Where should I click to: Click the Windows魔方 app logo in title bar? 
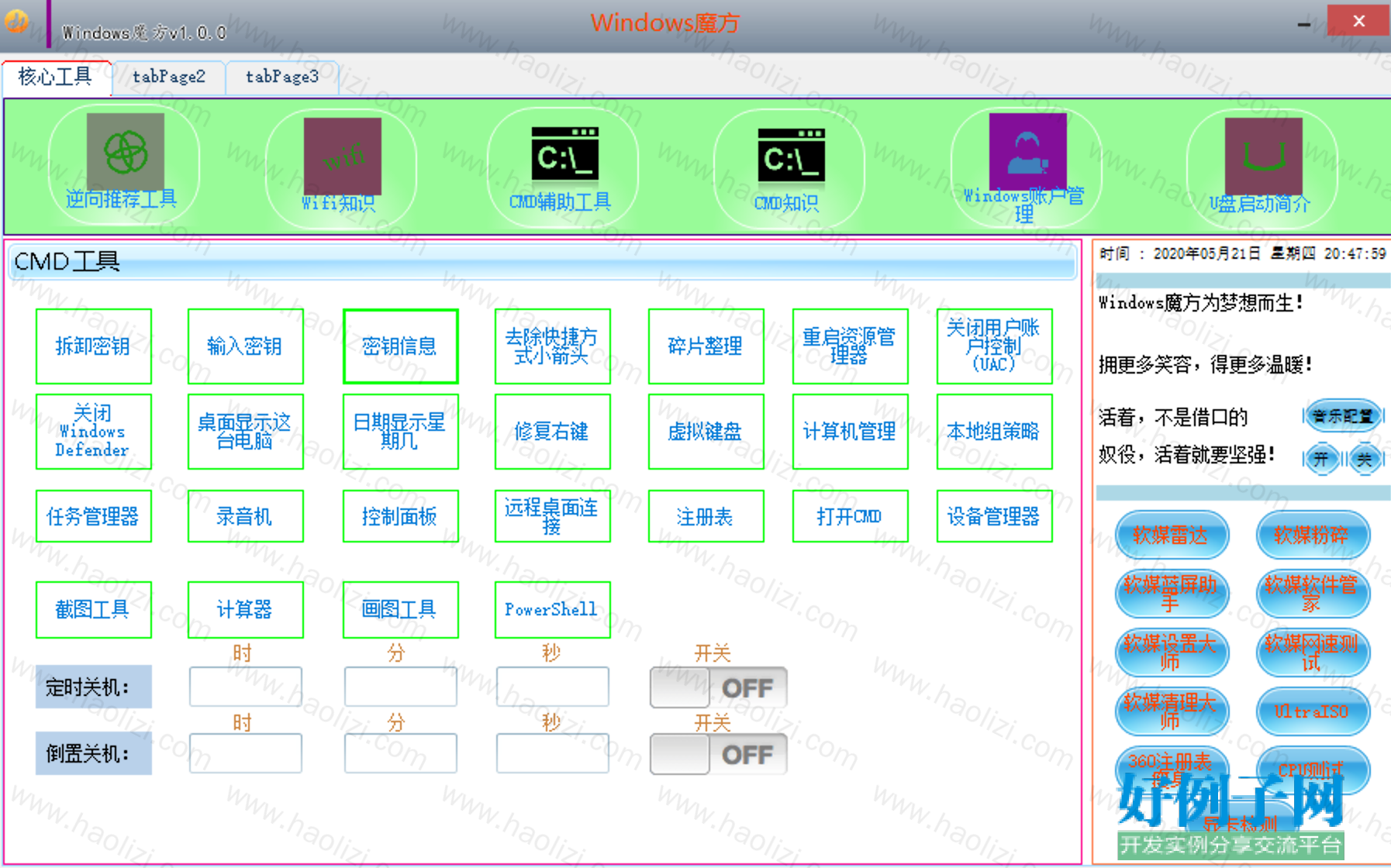[16, 22]
